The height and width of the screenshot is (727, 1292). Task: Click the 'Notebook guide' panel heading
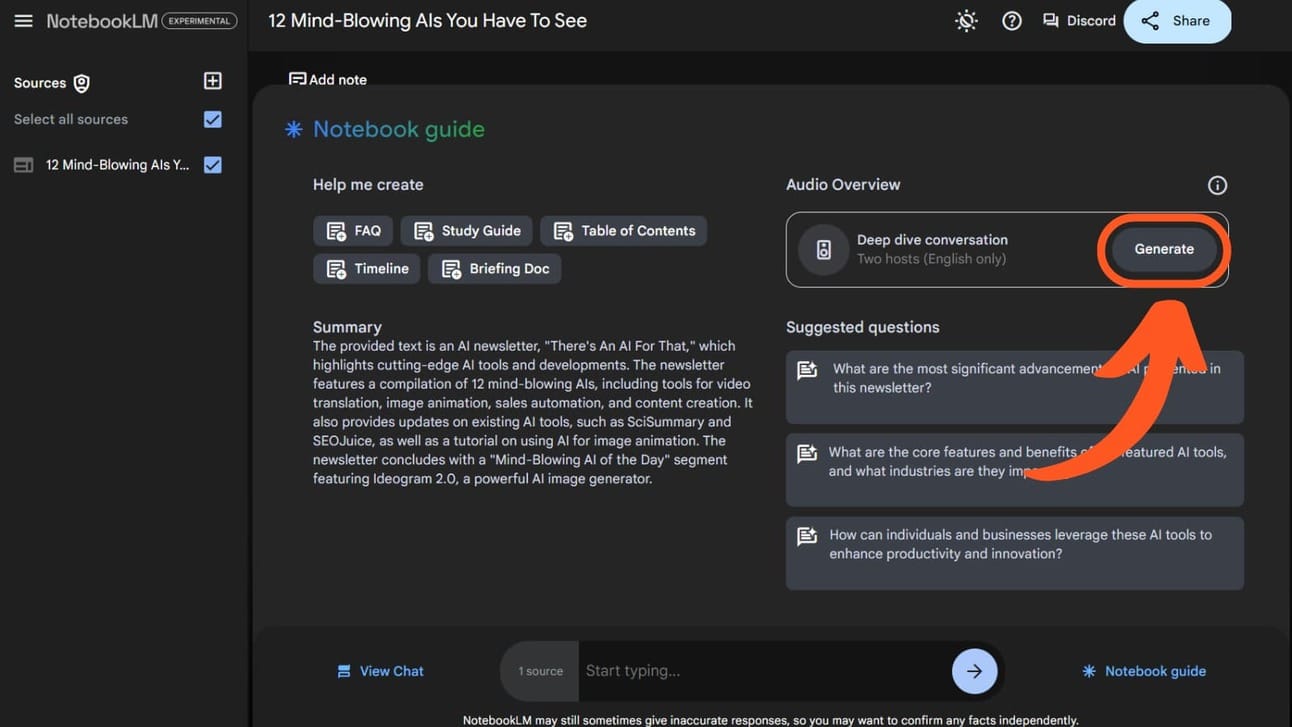coord(399,129)
